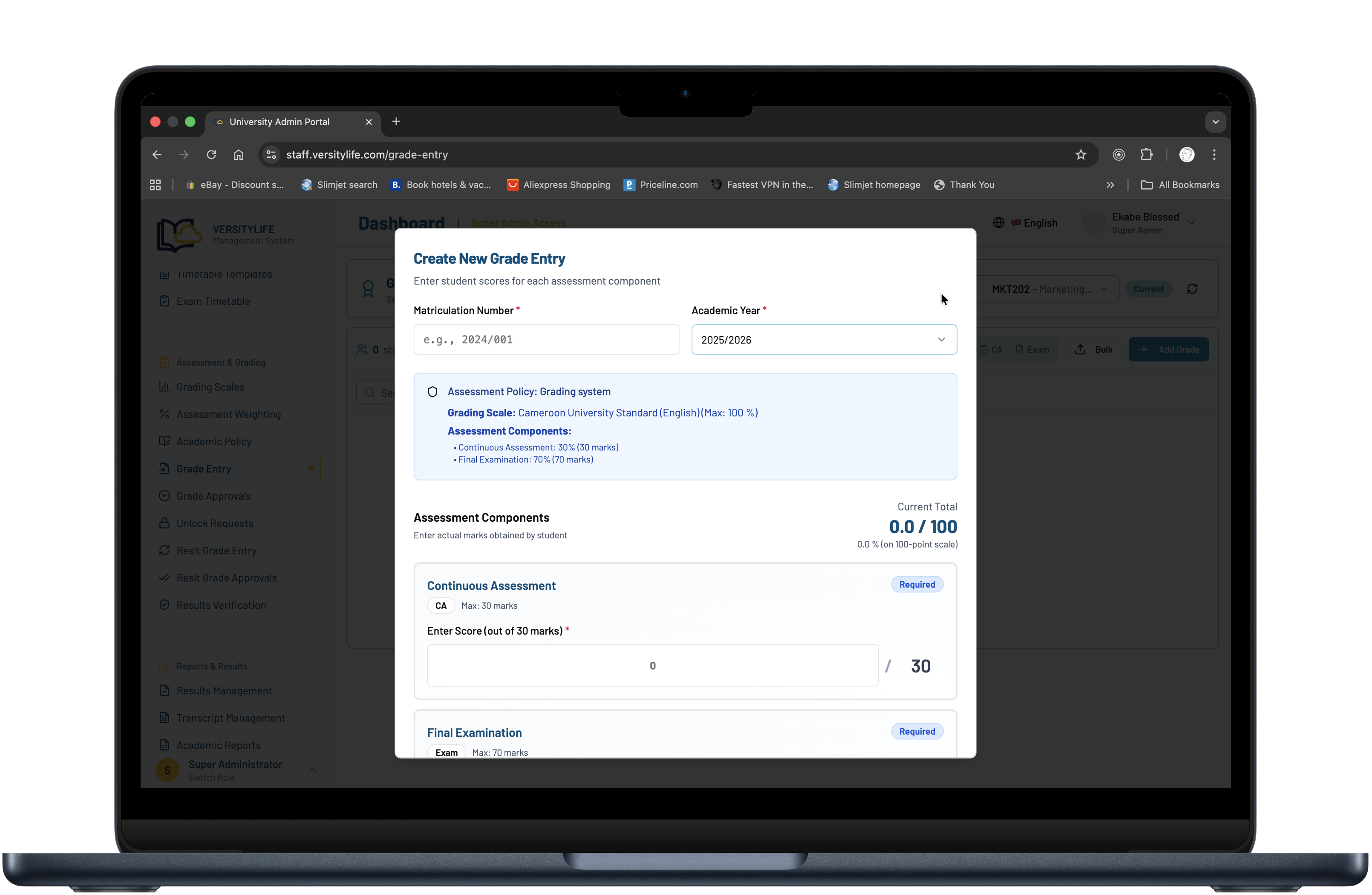Click the browser profile avatar icon
Viewport: 1372px width, 895px height.
coord(1186,155)
